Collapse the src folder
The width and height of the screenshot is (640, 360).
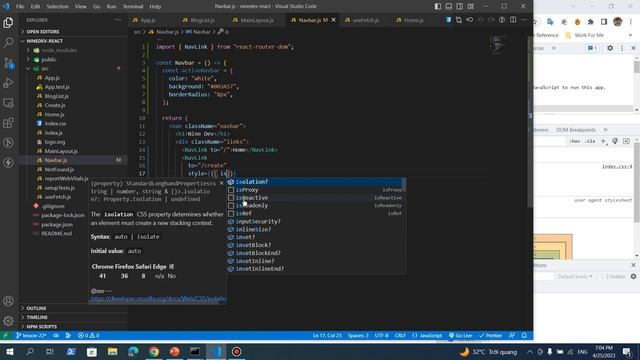pyautogui.click(x=45, y=69)
